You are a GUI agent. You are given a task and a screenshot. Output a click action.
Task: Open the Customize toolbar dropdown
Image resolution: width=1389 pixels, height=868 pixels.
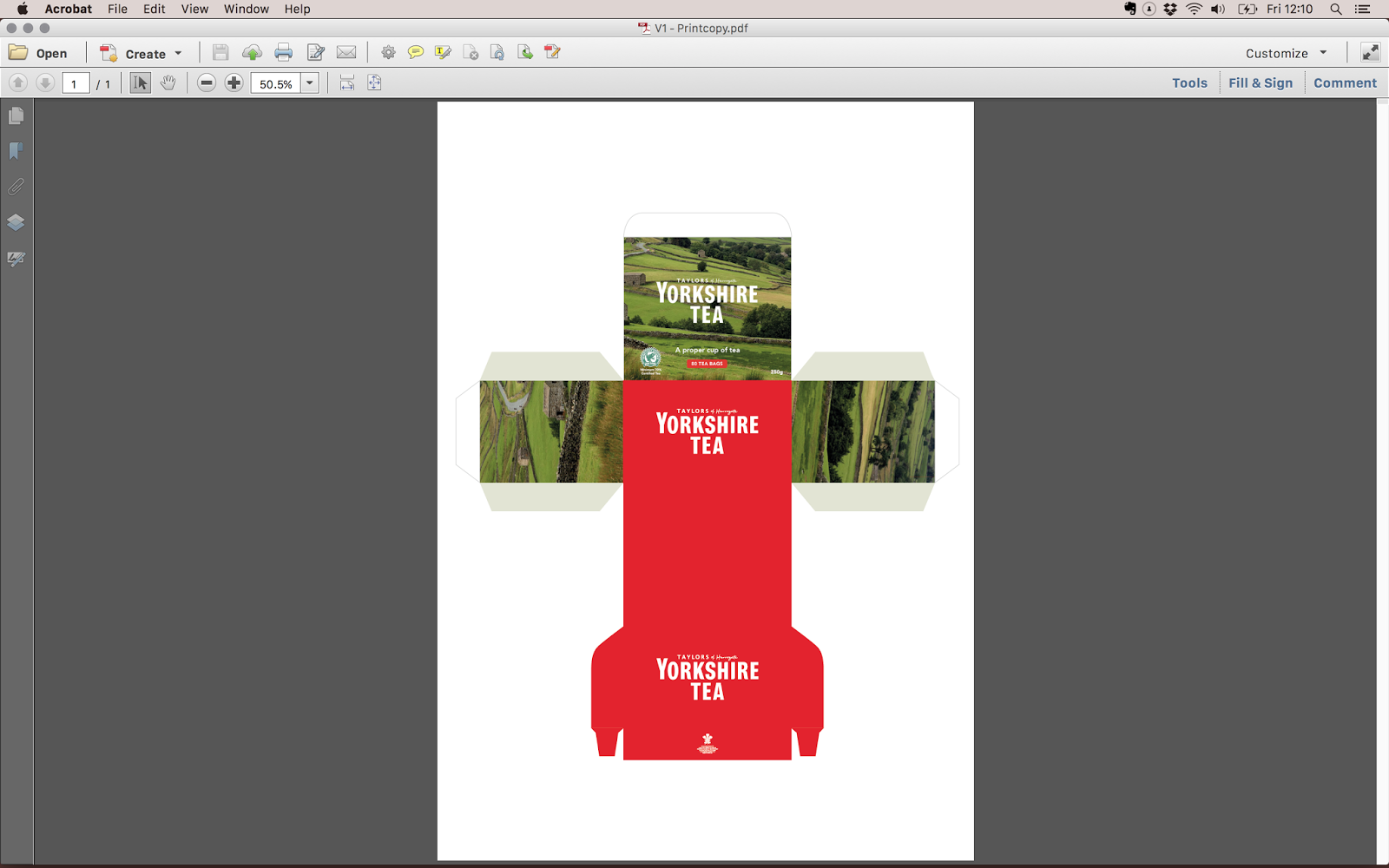1287,53
